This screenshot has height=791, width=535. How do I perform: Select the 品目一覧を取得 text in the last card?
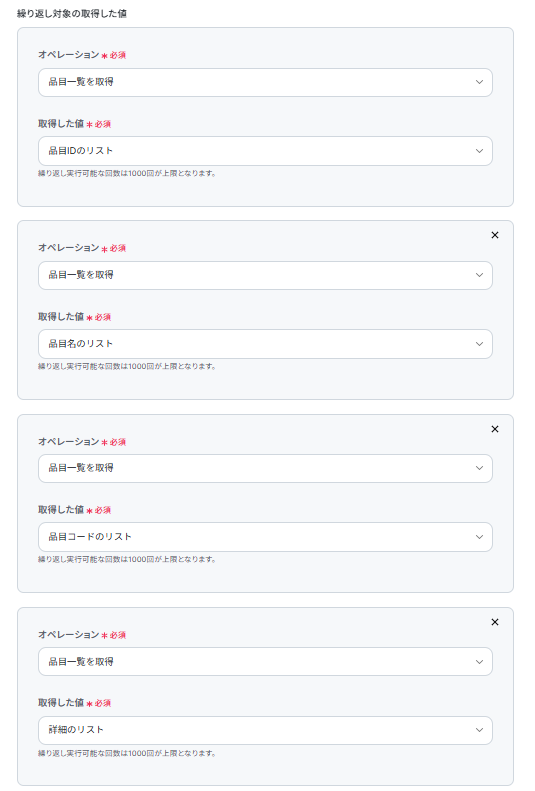pos(81,661)
